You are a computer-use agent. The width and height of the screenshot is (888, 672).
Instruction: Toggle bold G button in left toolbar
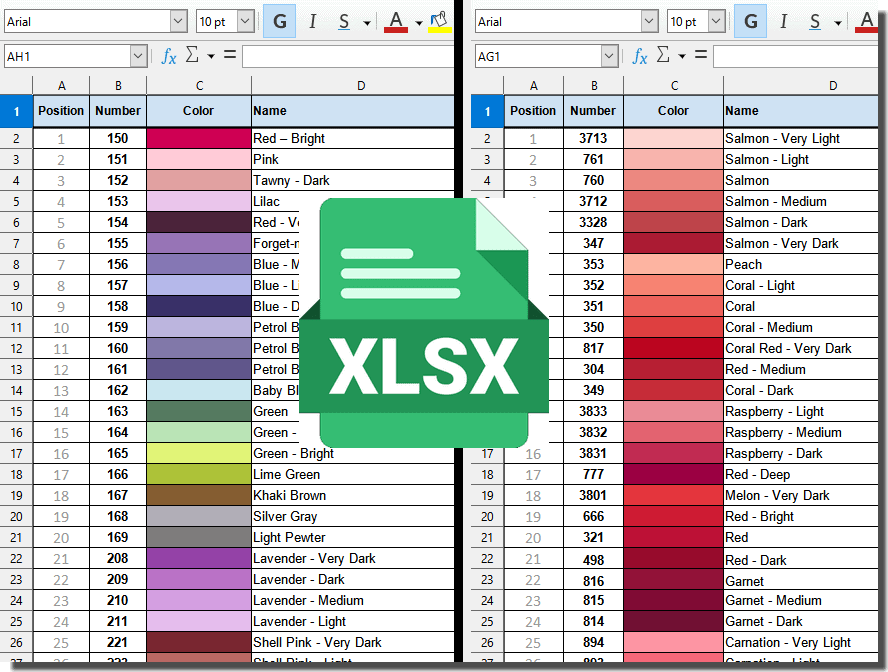279,21
